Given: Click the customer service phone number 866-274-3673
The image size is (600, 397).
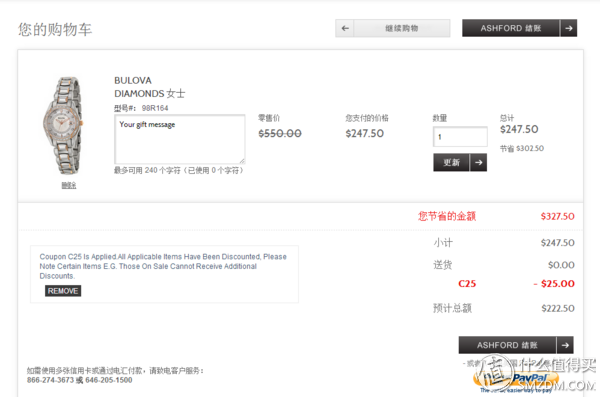Looking at the screenshot, I should (50, 380).
